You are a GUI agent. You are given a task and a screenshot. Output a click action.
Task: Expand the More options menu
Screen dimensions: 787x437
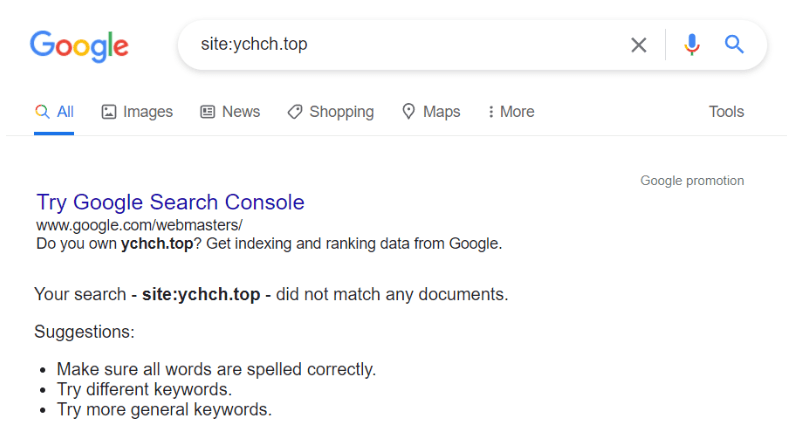511,111
